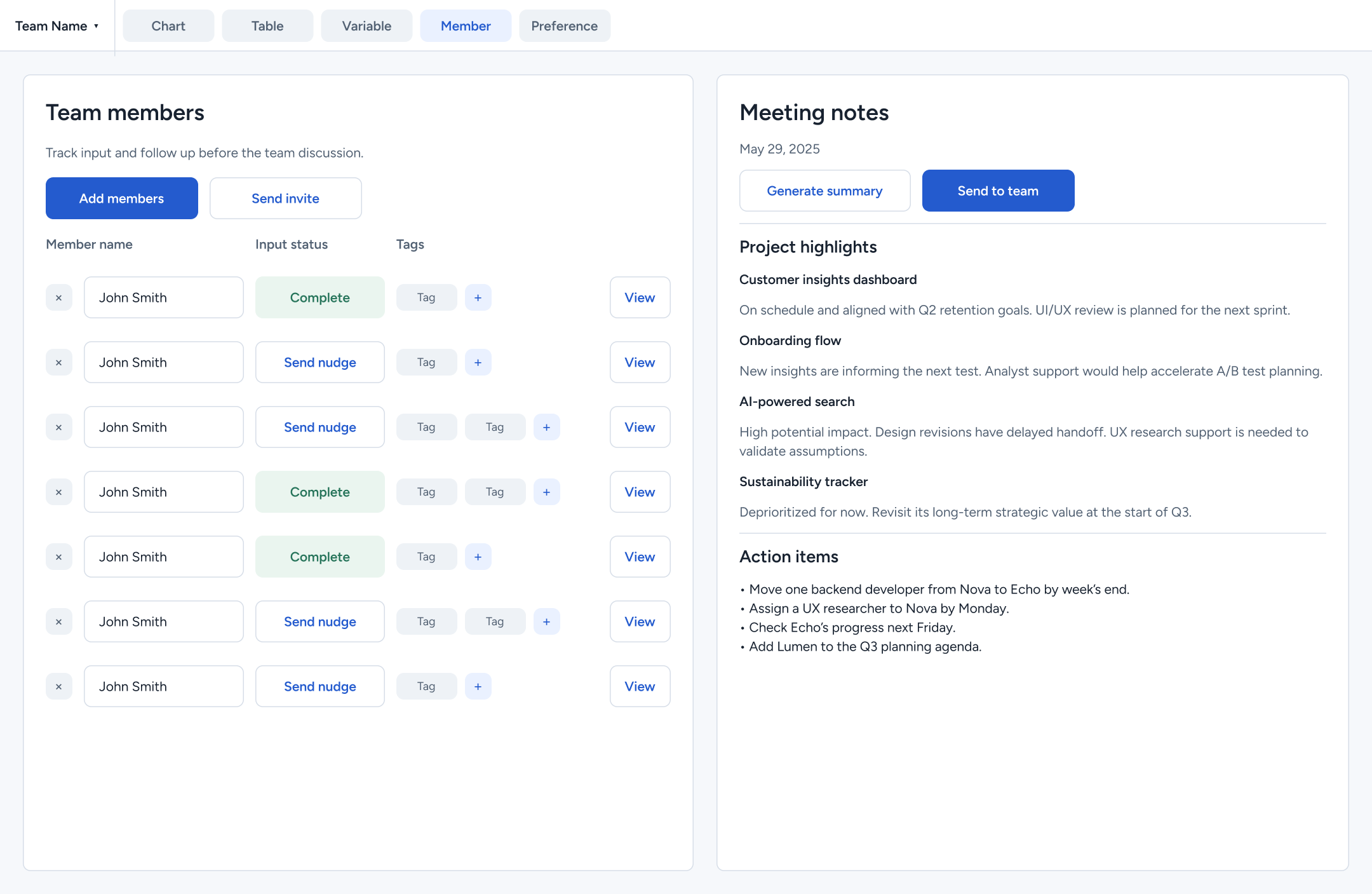Send nudge to the third row member
This screenshot has width=1372, height=894.
tap(320, 427)
